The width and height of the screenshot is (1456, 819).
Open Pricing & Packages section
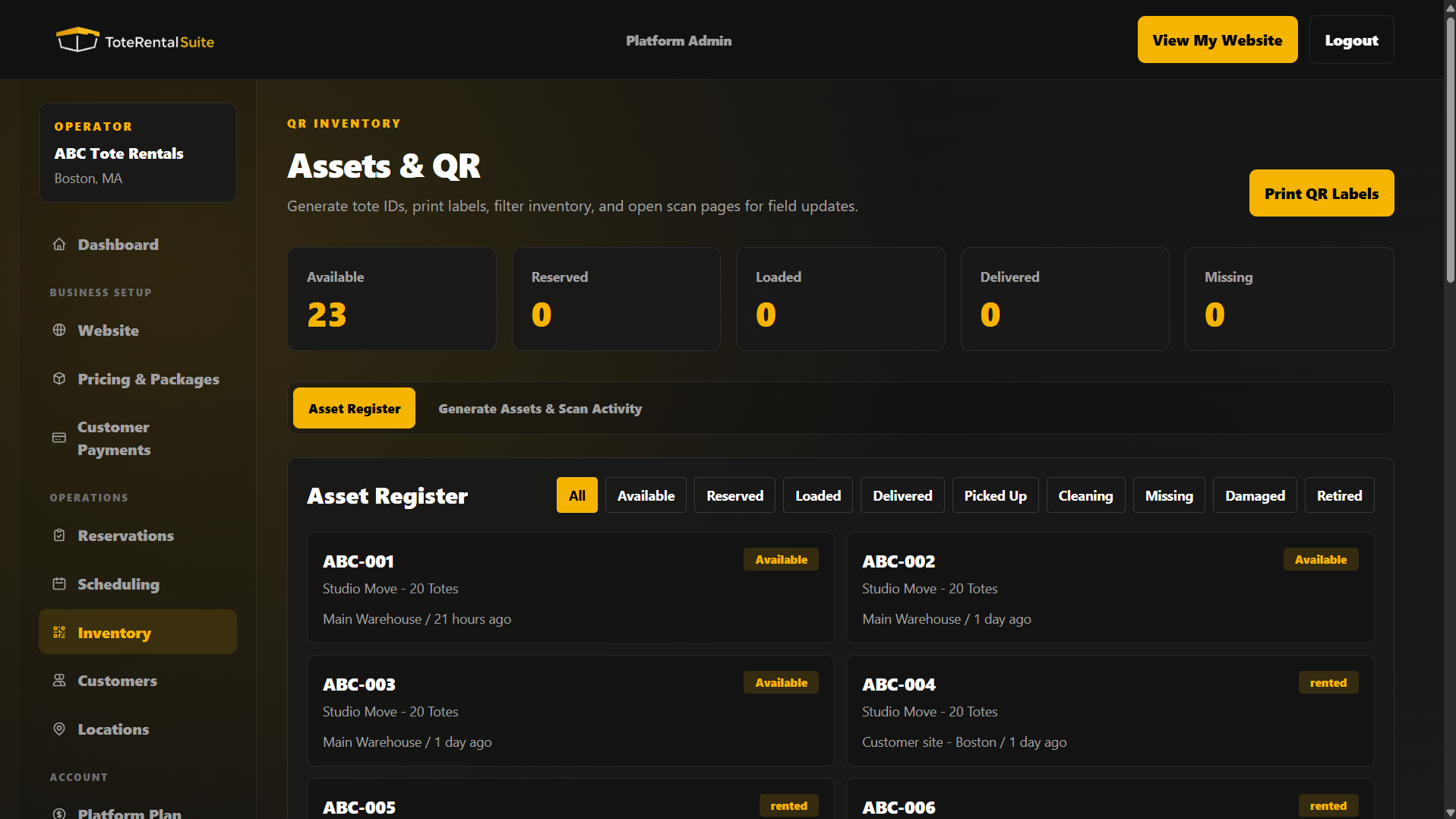click(x=137, y=379)
